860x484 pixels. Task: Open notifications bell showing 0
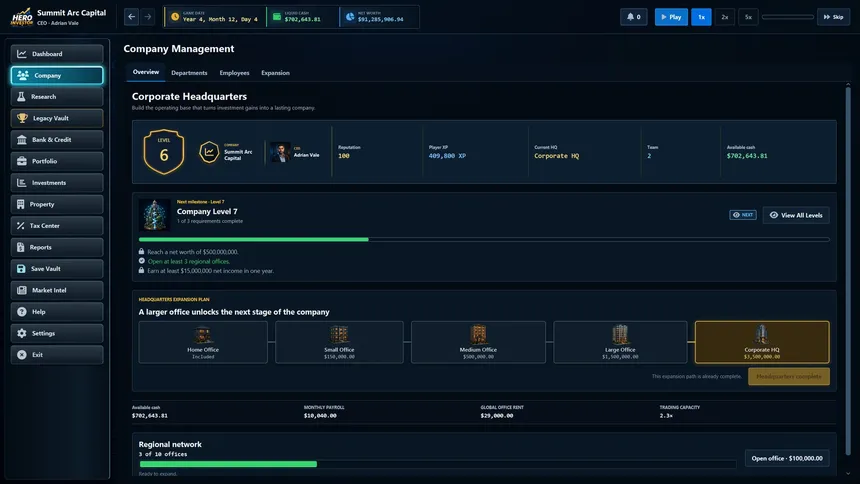click(x=633, y=17)
